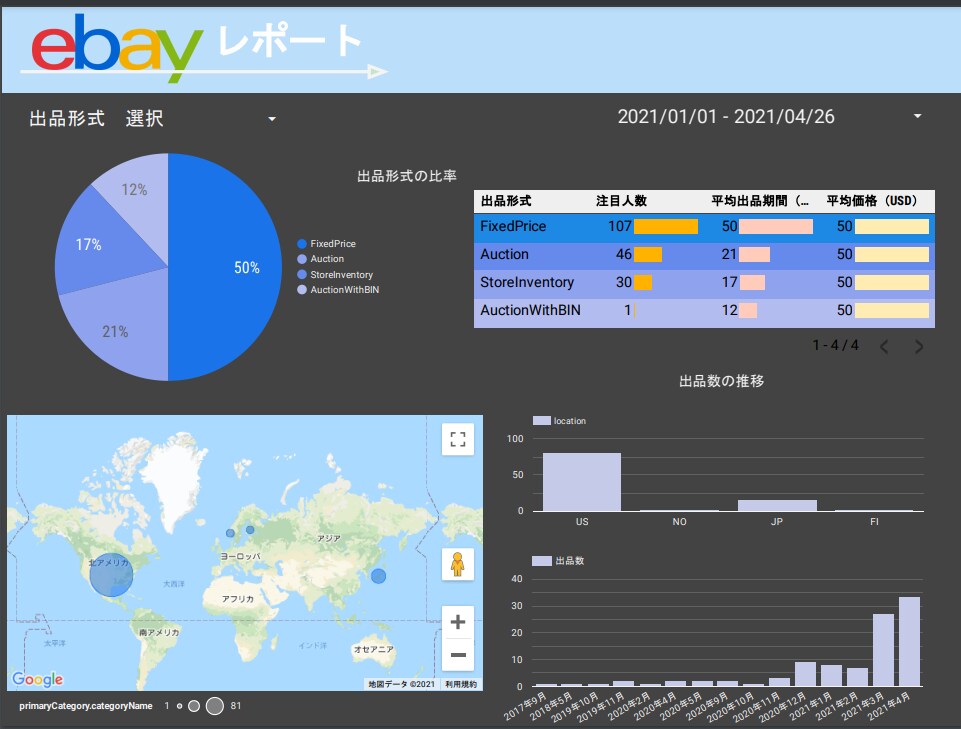Click the レポート header title
Image resolution: width=961 pixels, height=729 pixels.
[x=289, y=41]
